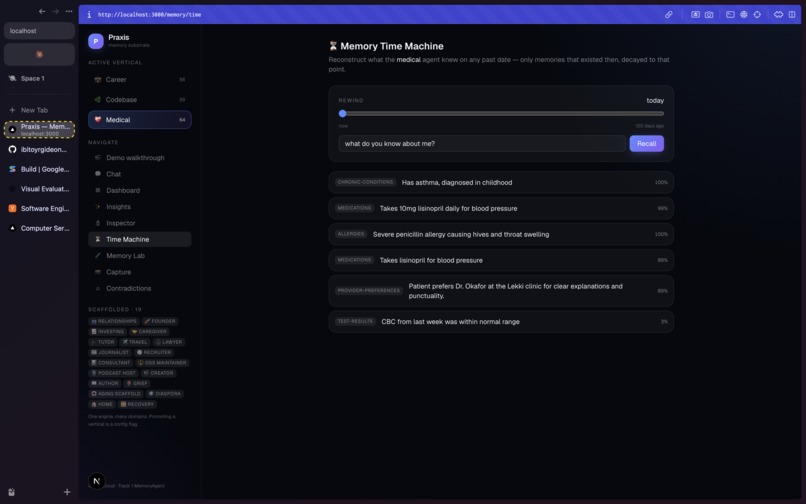
Task: Click the Relationships scaffold tag
Action: click(x=114, y=321)
